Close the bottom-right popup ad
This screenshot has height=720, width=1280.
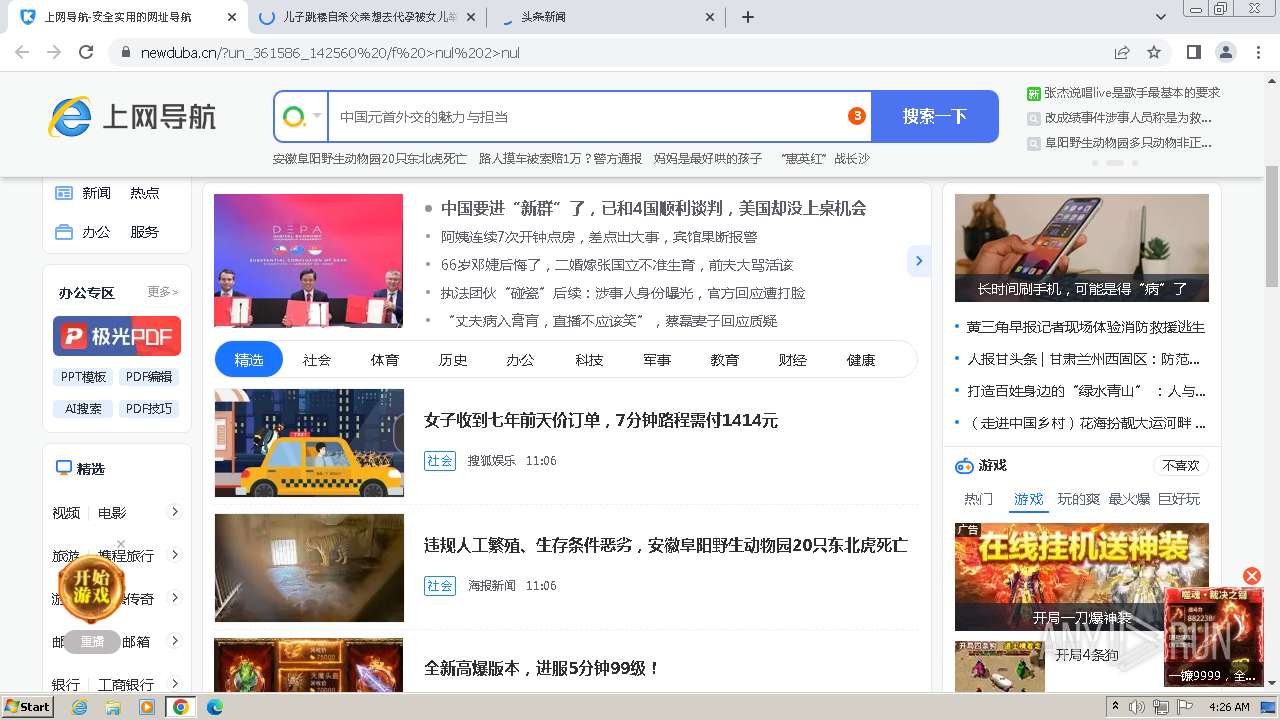[x=1251, y=576]
